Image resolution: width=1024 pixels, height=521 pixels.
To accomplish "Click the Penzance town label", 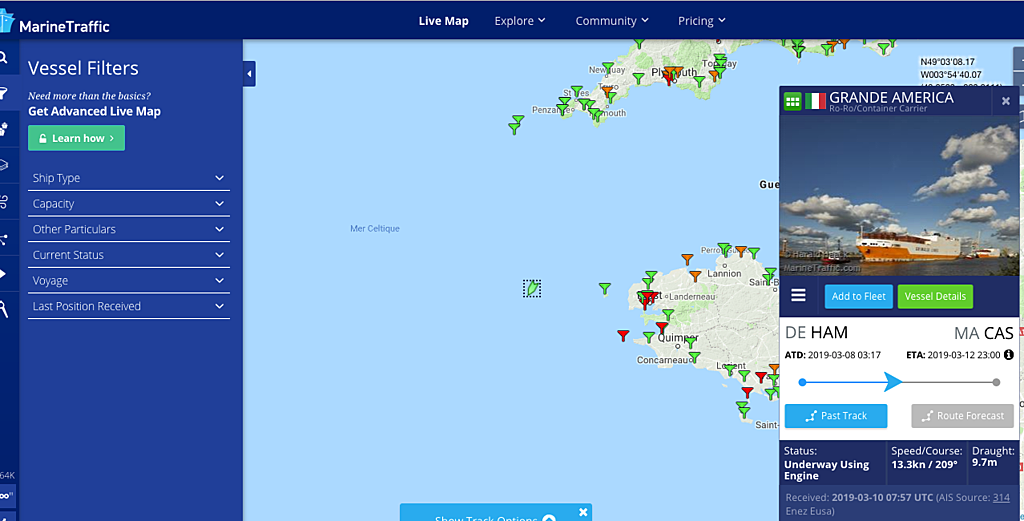I will (551, 110).
